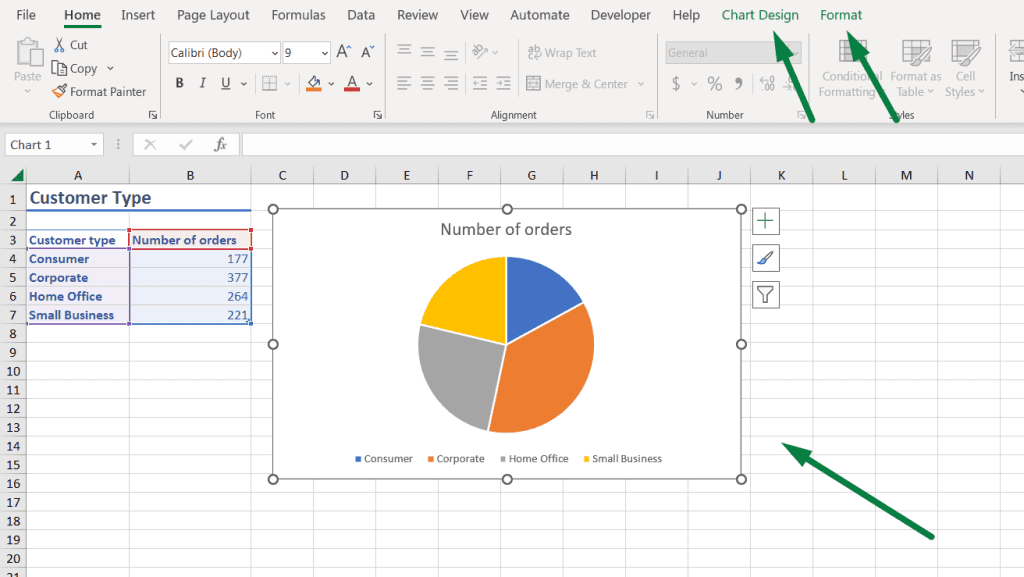
Task: Toggle bold formatting
Action: 179,83
